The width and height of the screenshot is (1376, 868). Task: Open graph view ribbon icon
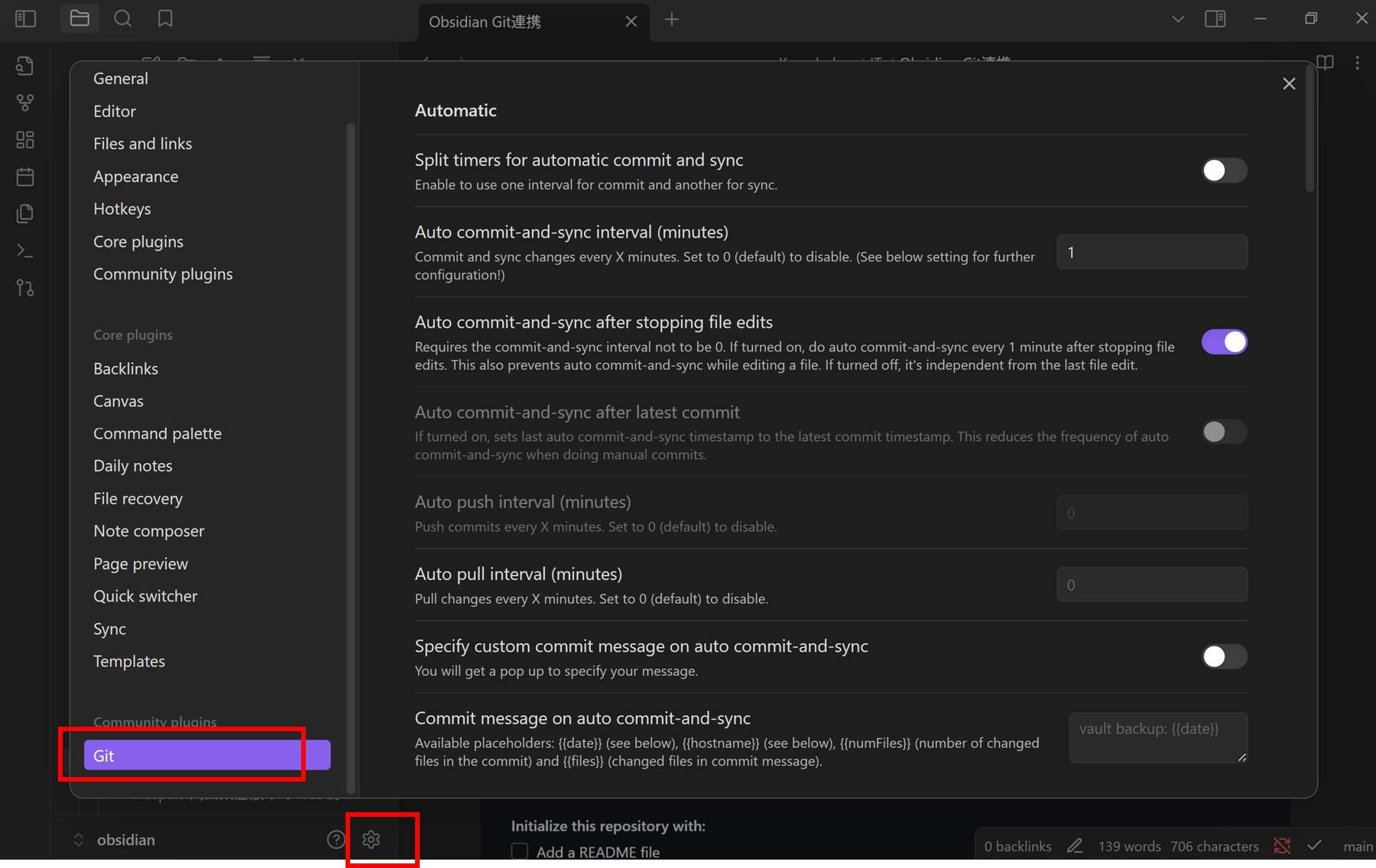(25, 102)
